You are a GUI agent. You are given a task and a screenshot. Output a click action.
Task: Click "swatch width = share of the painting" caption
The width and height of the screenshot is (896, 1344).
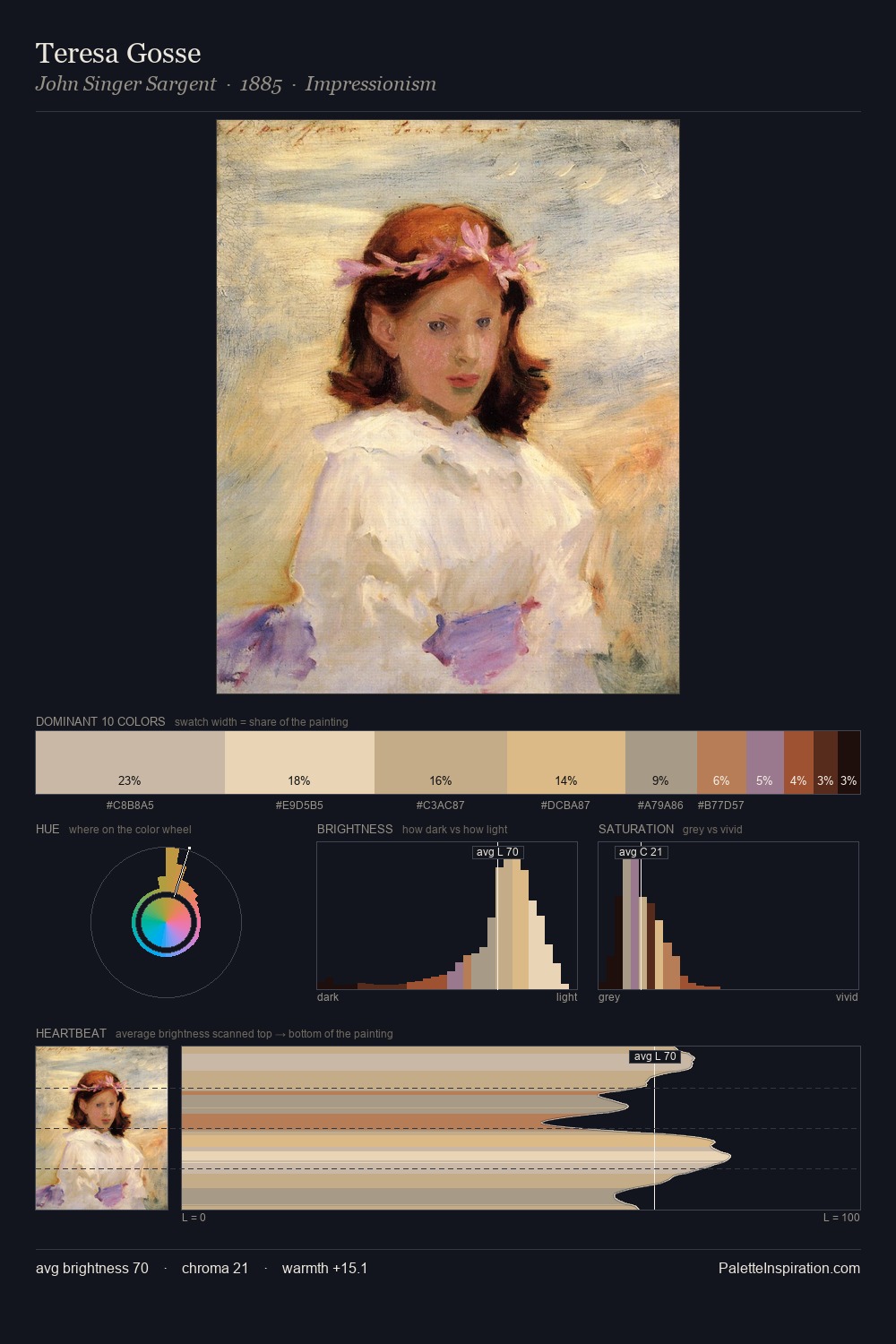click(x=262, y=722)
